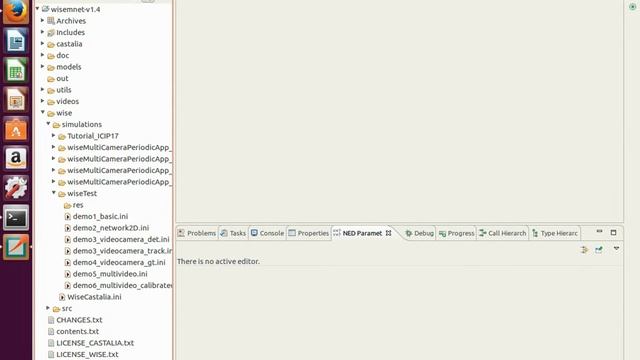The width and height of the screenshot is (640, 360).
Task: Collapse the simulations folder
Action: pos(48,123)
